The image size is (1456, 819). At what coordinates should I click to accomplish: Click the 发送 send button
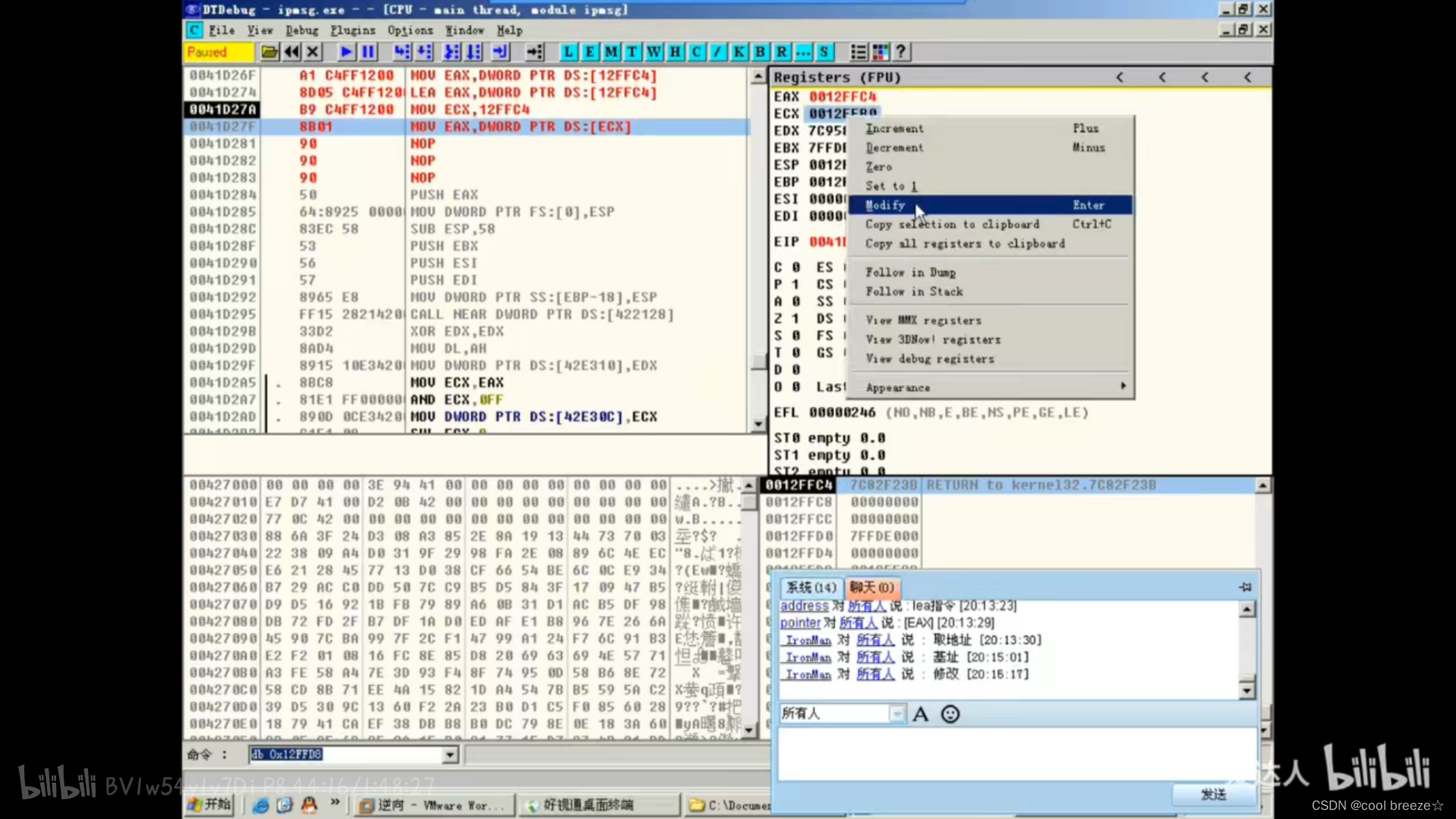tap(1213, 794)
